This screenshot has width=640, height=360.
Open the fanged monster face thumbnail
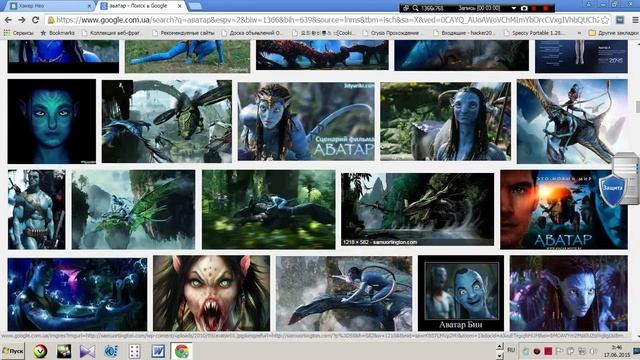[x=211, y=293]
